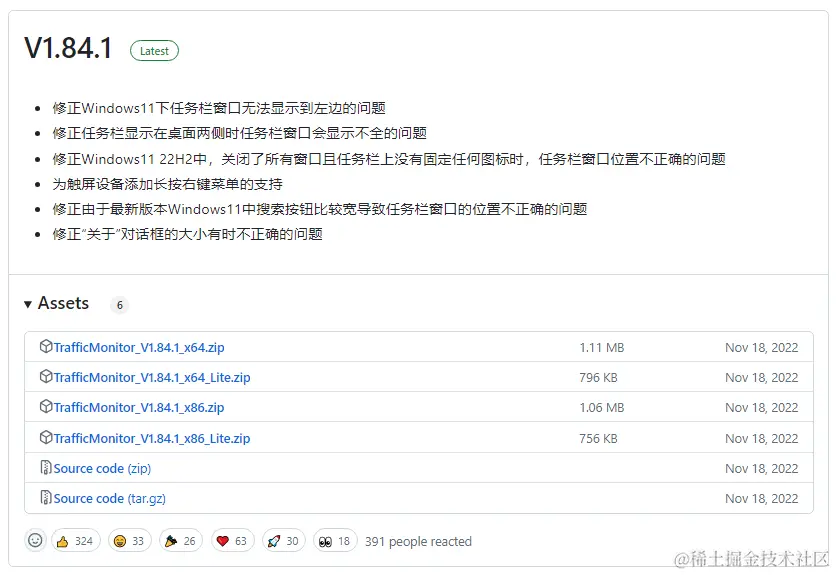836x575 pixels.
Task: Click the 796 KB file size
Action: click(598, 378)
